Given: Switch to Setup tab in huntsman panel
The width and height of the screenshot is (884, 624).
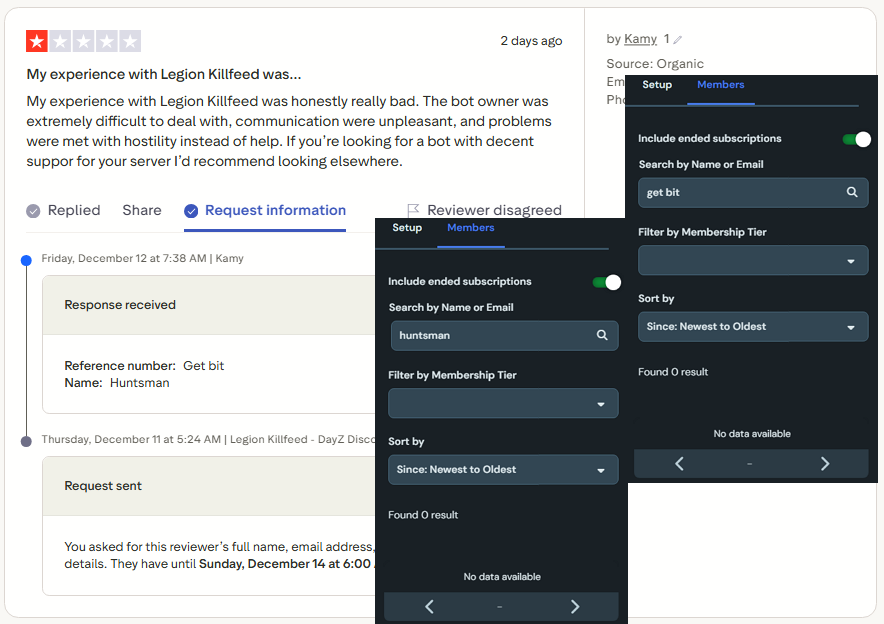Looking at the screenshot, I should click(407, 228).
